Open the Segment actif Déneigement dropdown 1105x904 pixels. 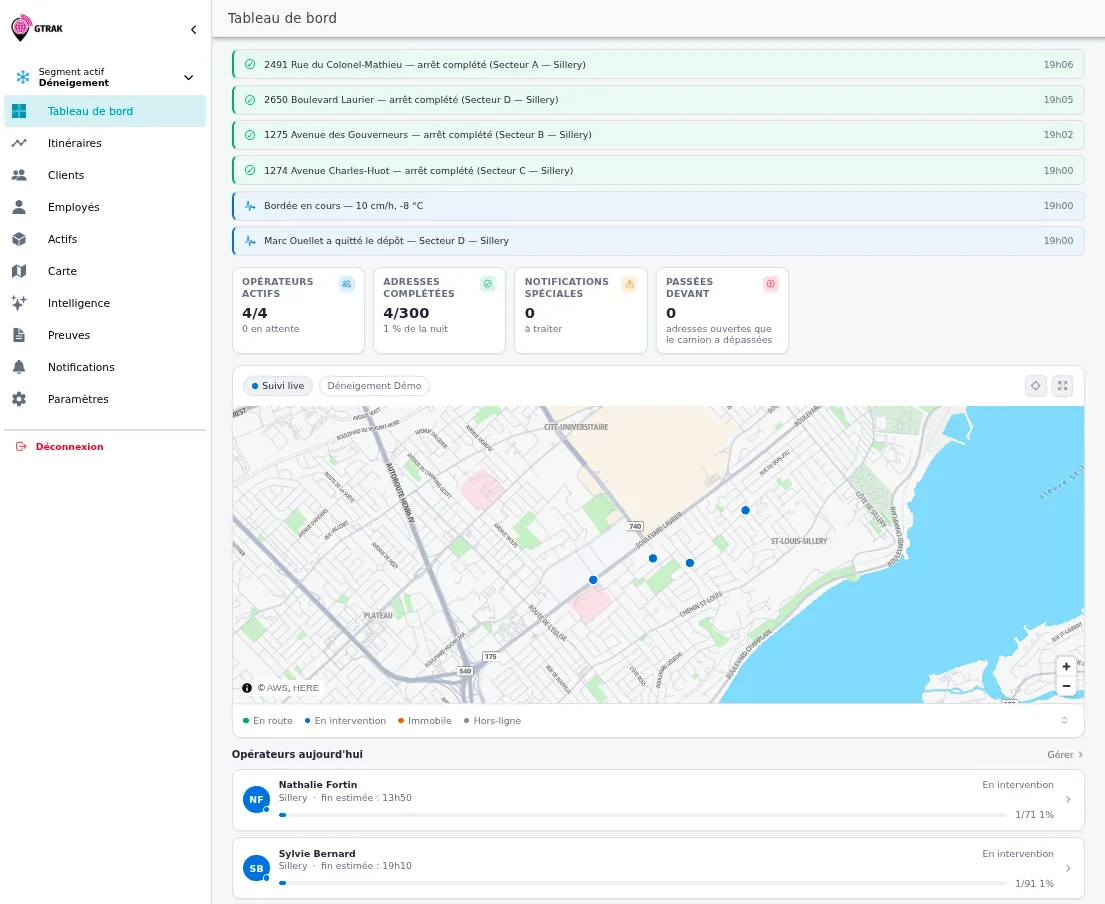coord(105,78)
